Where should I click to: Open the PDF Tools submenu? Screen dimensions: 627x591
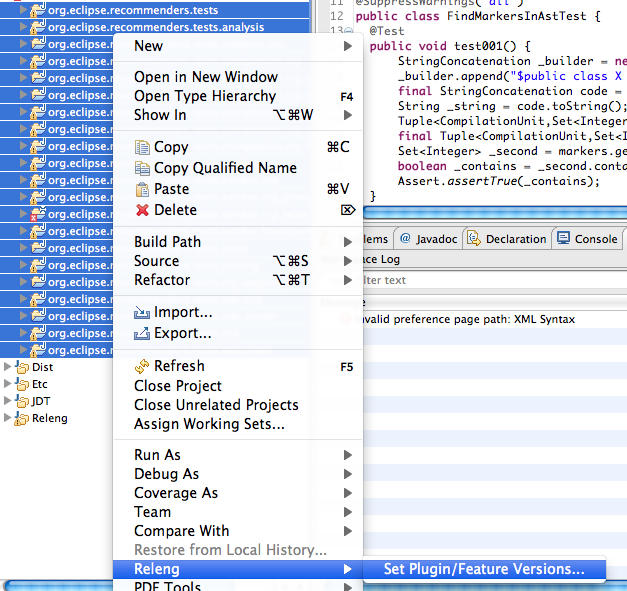(238, 585)
